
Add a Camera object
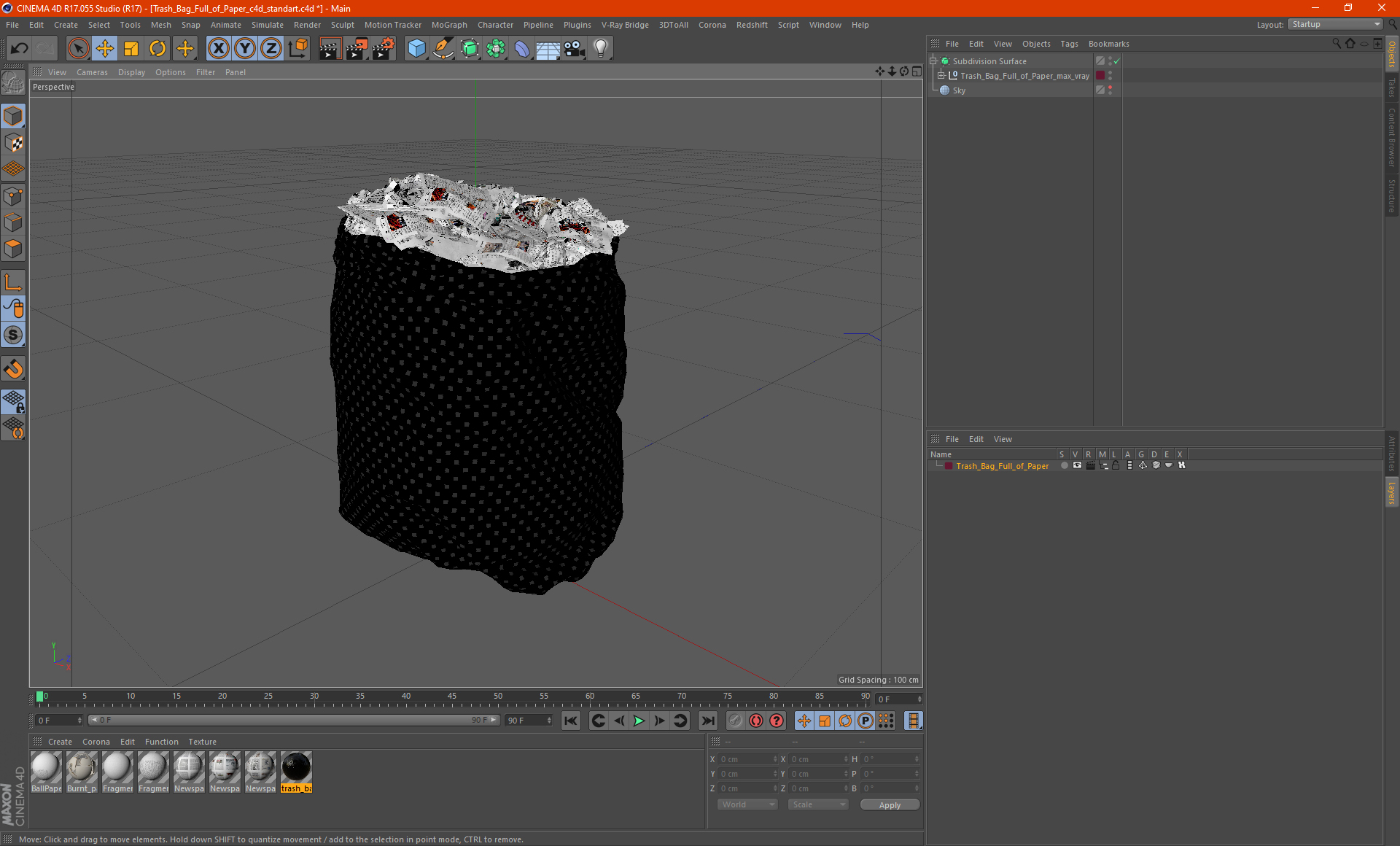tap(575, 49)
